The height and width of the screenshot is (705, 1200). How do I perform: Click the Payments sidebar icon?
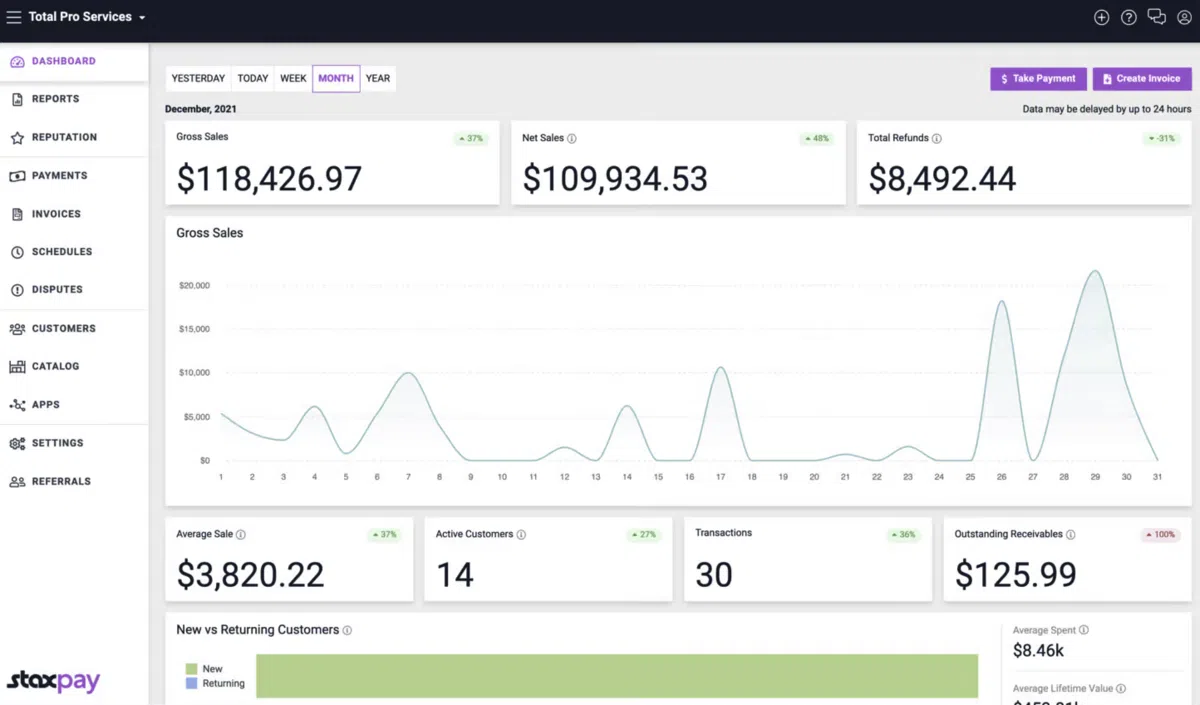[18, 175]
